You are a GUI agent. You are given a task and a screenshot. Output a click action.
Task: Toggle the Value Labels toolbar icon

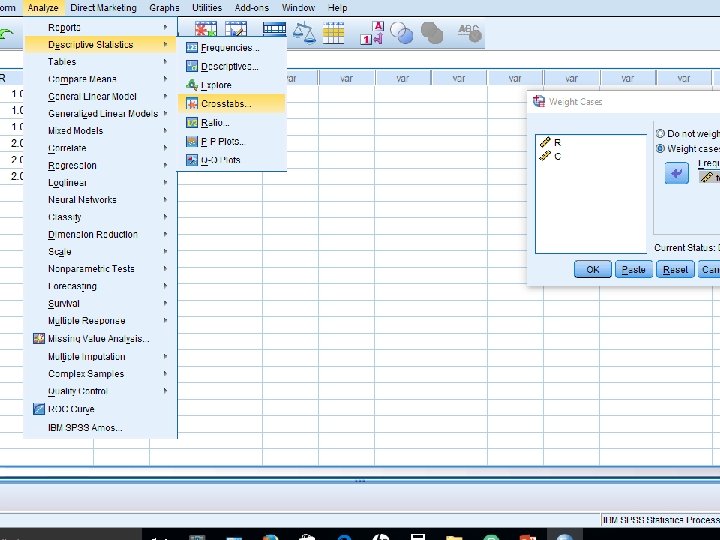[372, 33]
